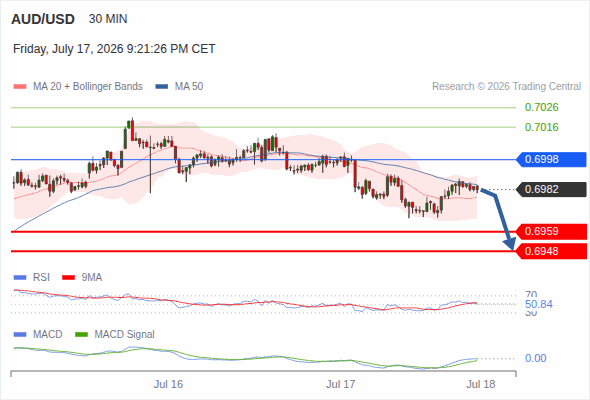Click the MACD blue legend swatch
This screenshot has width=590, height=400.
click(x=20, y=335)
